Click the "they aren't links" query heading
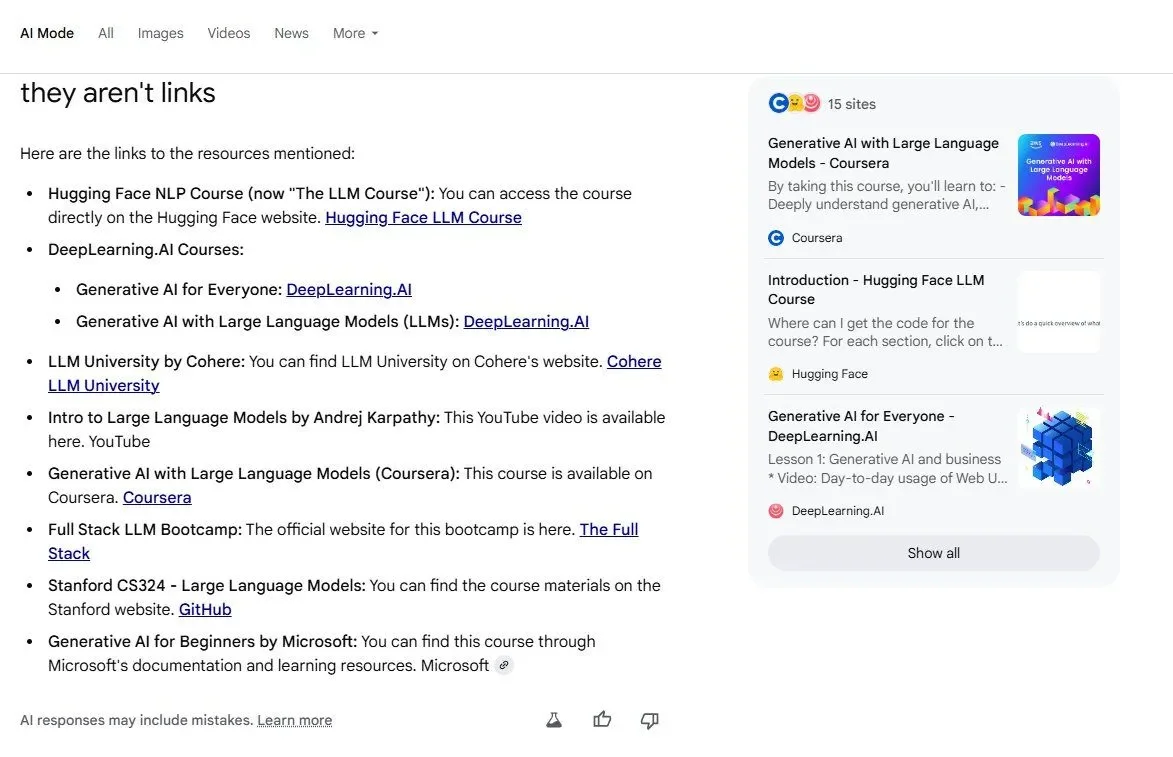 coord(118,93)
